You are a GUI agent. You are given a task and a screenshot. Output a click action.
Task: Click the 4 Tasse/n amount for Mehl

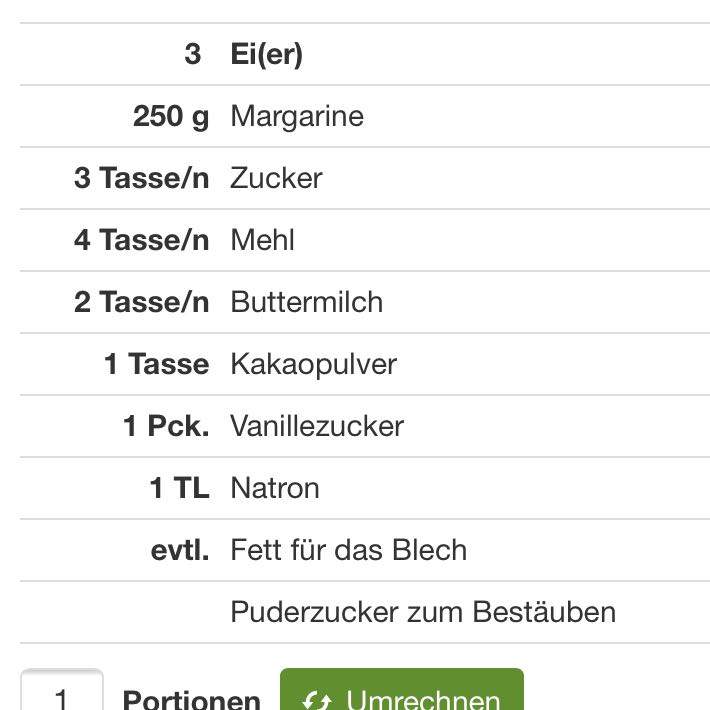(x=142, y=240)
